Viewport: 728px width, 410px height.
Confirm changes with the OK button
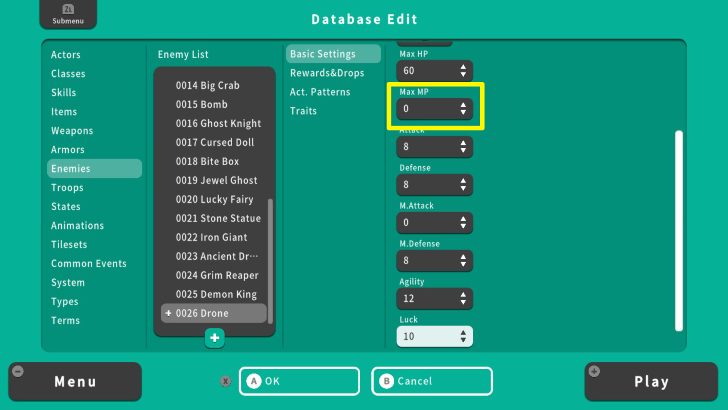coord(299,381)
